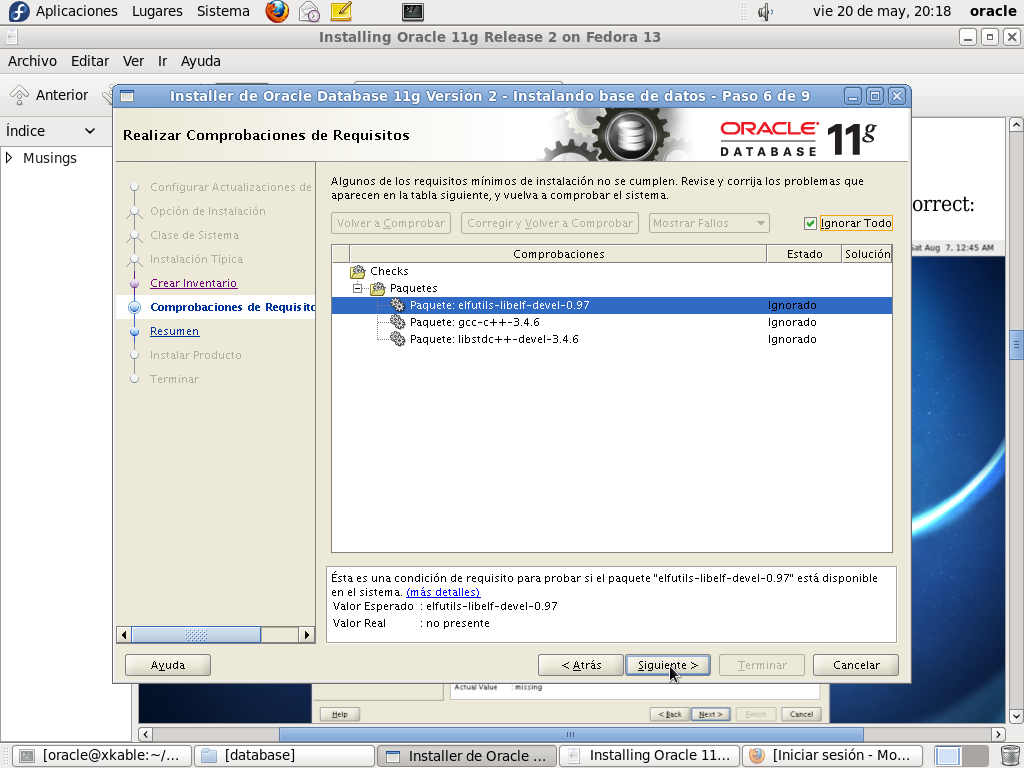Click the Ayuda button in installer

point(168,665)
